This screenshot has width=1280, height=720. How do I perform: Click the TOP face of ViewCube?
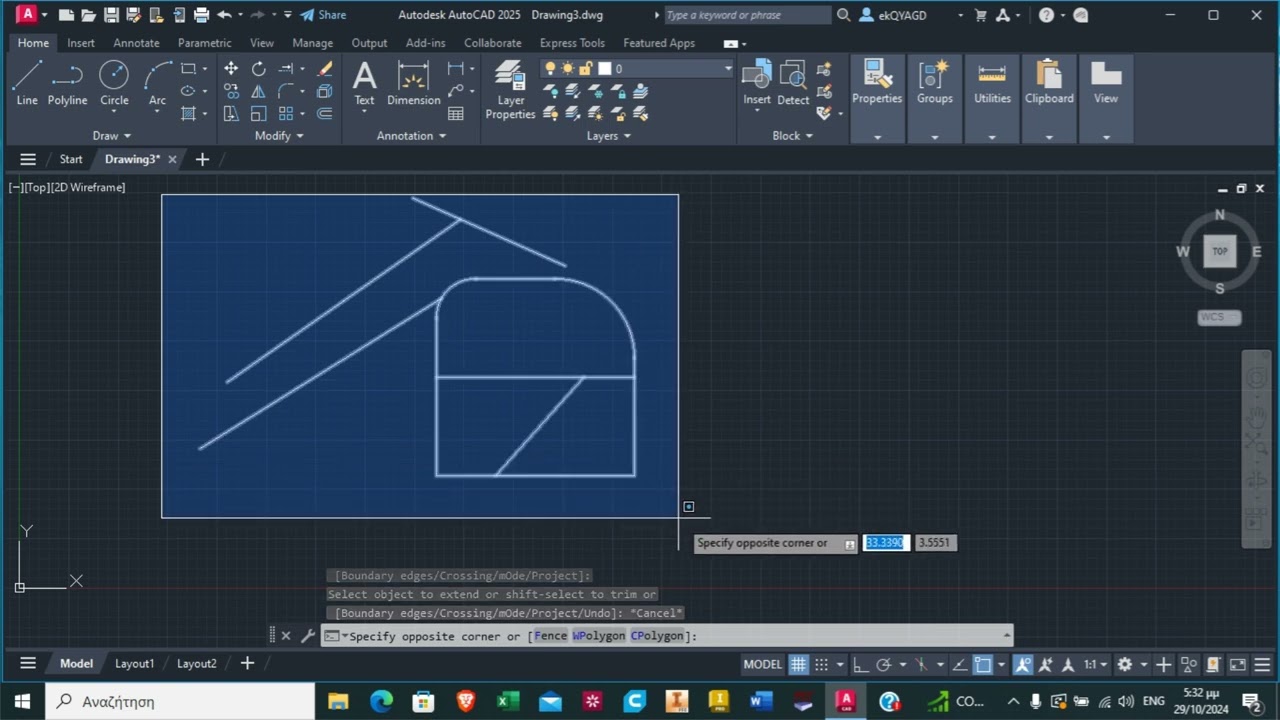(x=1220, y=251)
